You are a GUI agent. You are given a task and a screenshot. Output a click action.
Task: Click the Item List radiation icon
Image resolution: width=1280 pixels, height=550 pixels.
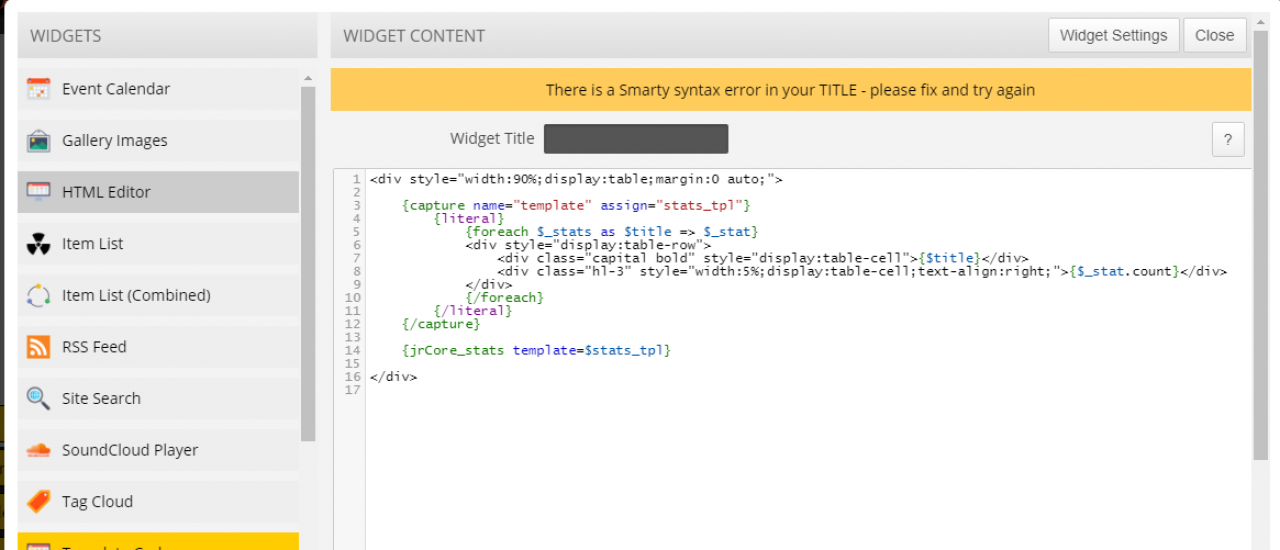39,244
